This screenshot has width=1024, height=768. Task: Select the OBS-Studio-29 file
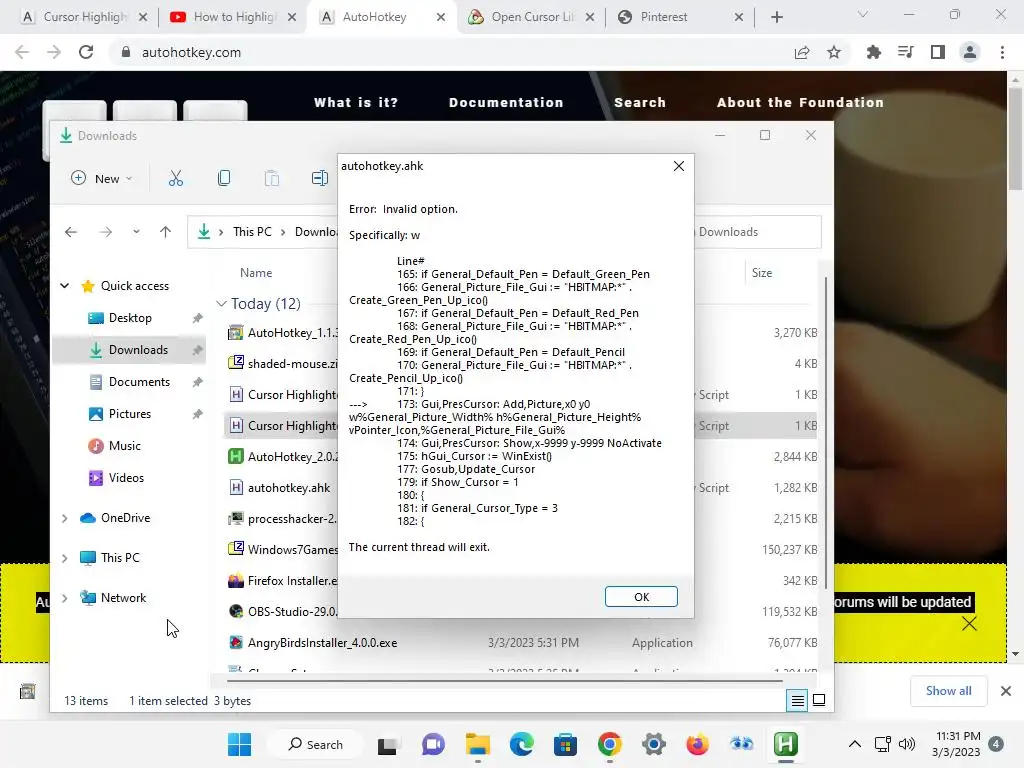click(282, 612)
